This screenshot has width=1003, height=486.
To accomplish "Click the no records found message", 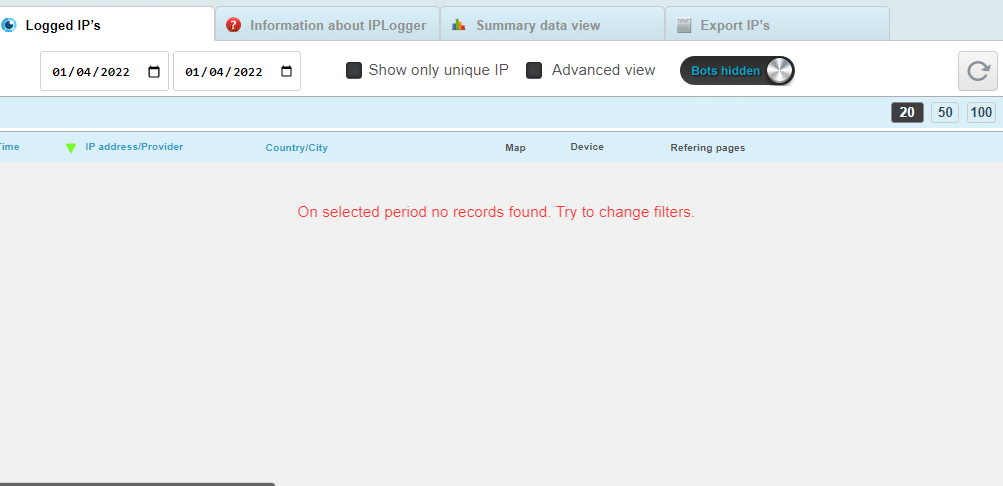I will pyautogui.click(x=496, y=212).
